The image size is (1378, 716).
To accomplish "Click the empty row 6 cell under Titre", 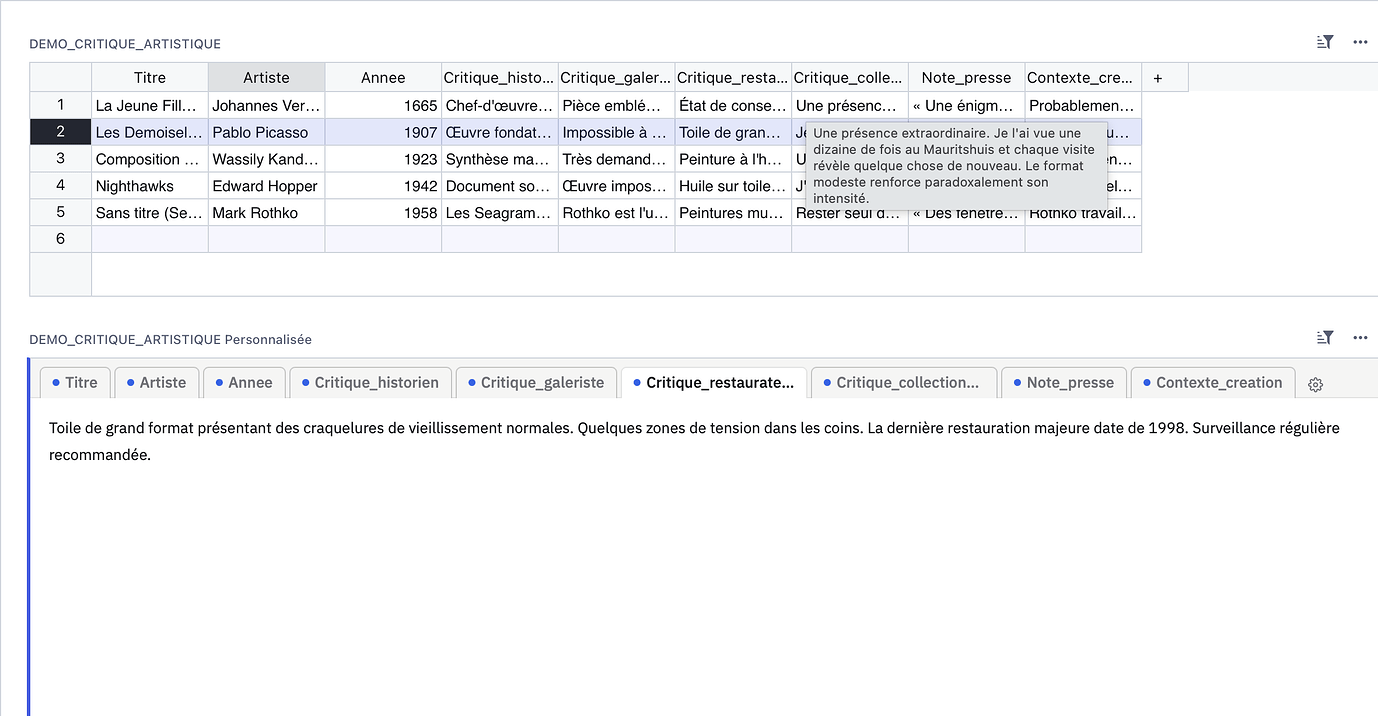I will [148, 238].
